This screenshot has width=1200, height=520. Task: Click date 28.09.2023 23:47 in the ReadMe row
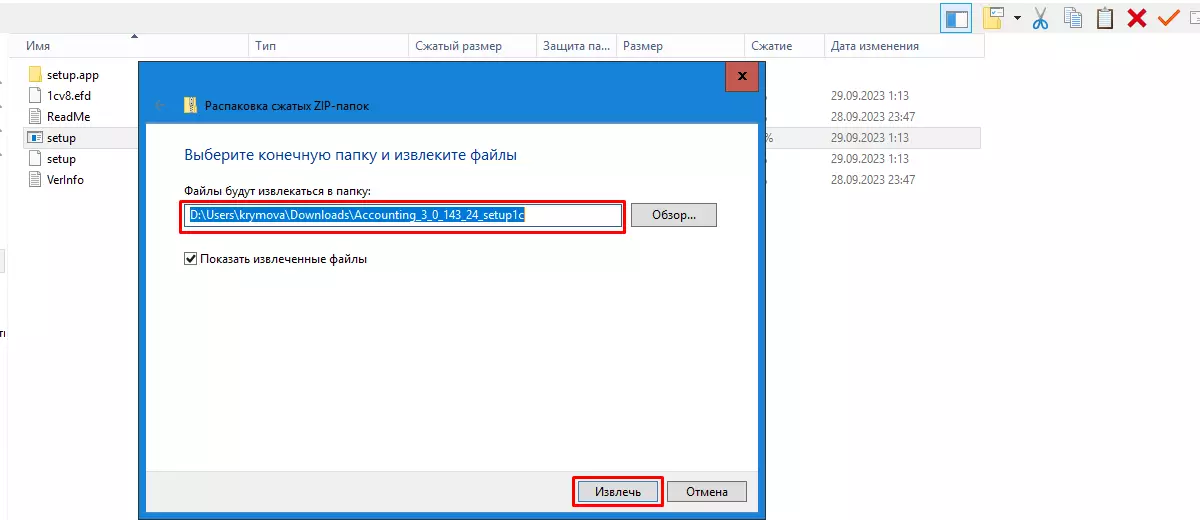click(x=873, y=117)
